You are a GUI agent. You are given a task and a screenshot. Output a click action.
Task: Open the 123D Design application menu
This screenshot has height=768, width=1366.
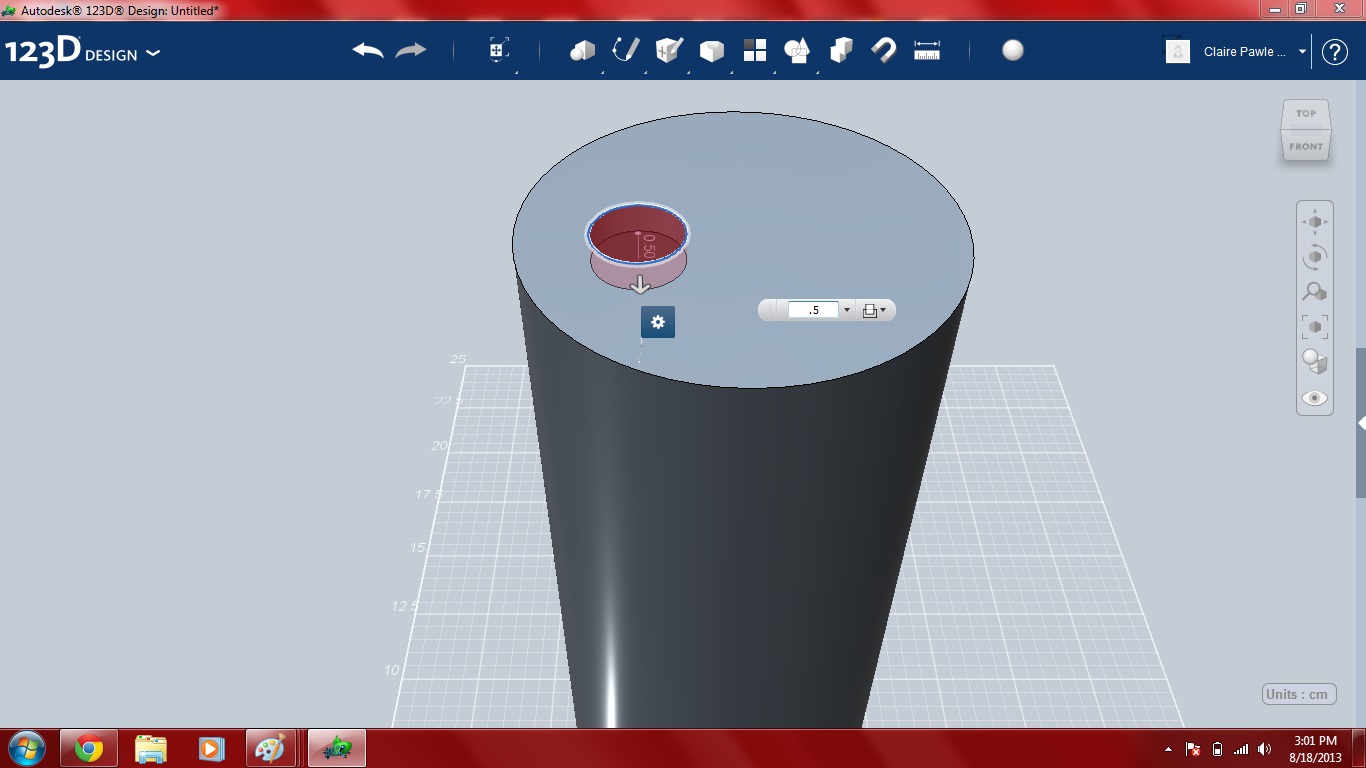82,52
